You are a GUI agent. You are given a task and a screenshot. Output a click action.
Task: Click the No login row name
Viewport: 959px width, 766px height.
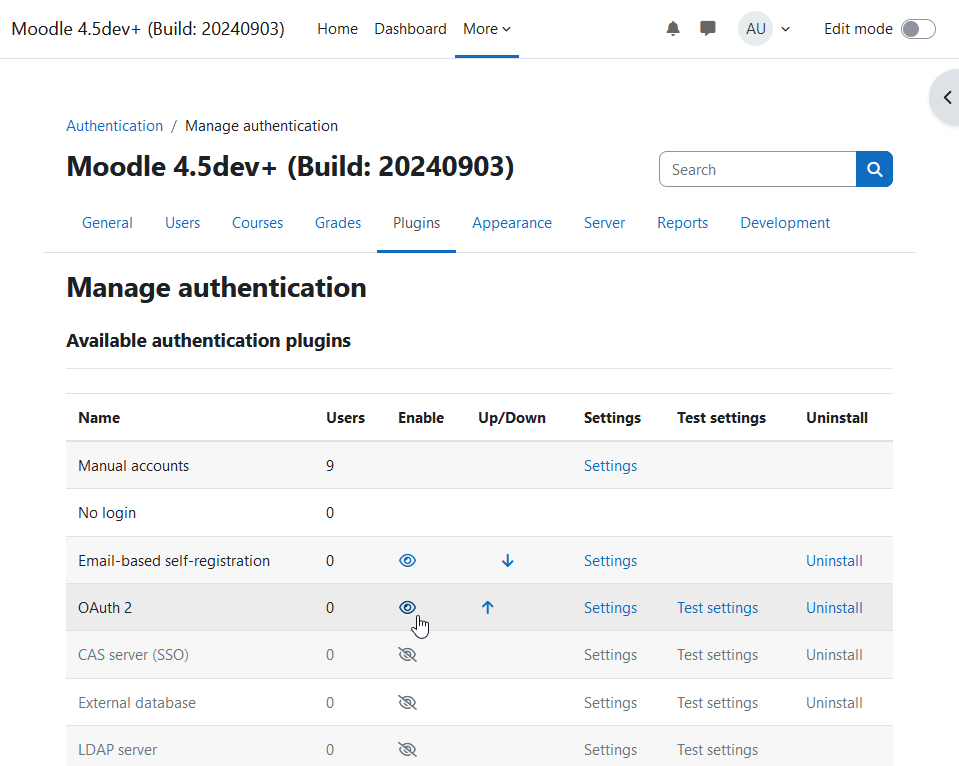click(x=107, y=513)
